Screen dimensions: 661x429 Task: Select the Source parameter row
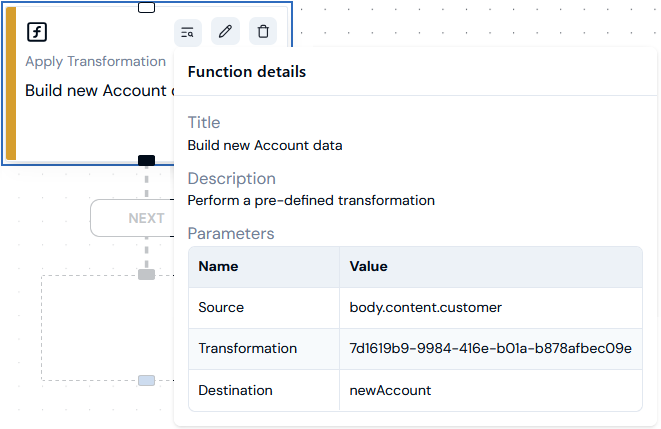[x=415, y=308]
